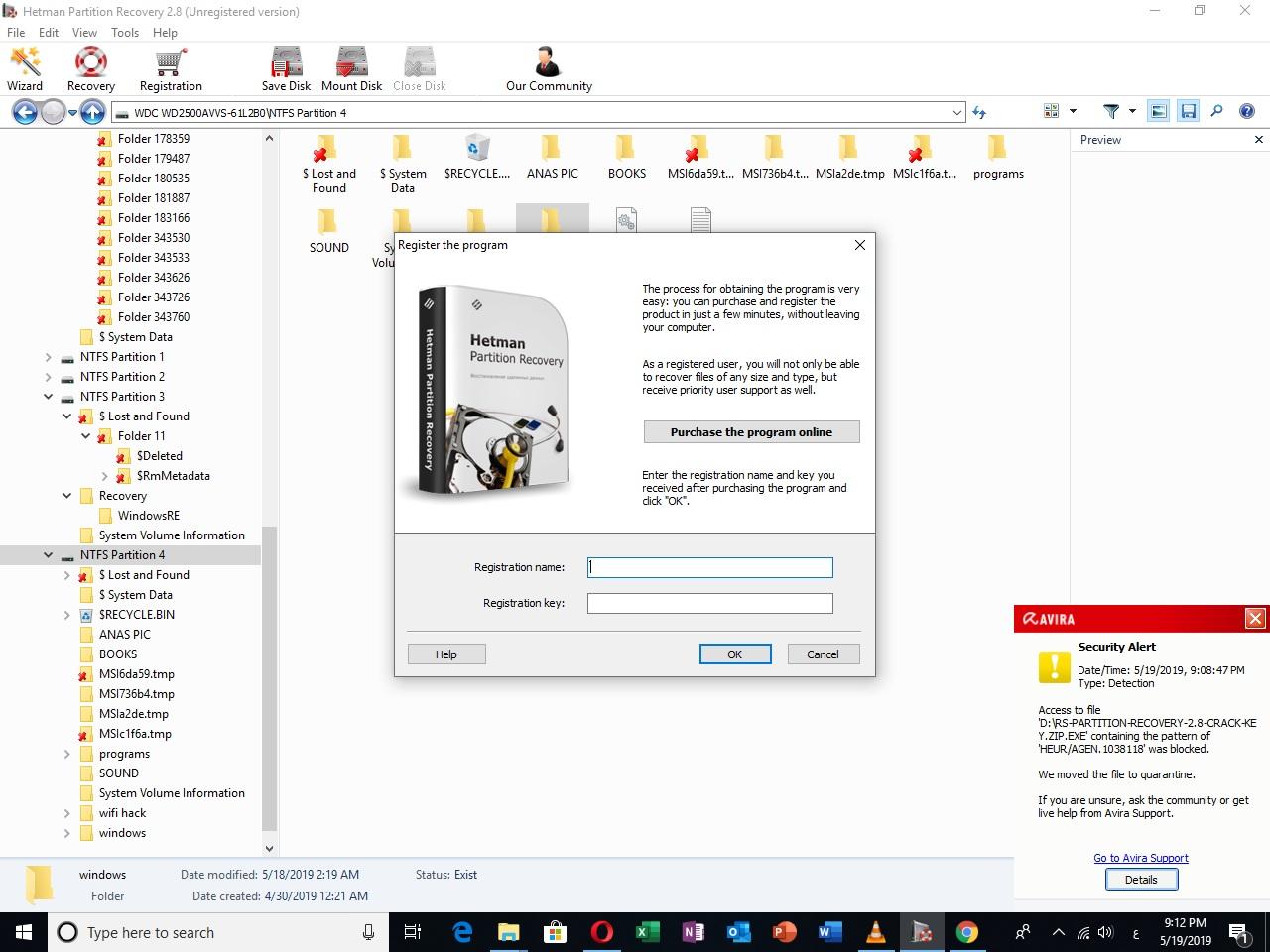
Task: Select the programs folder in file pane
Action: point(998,149)
